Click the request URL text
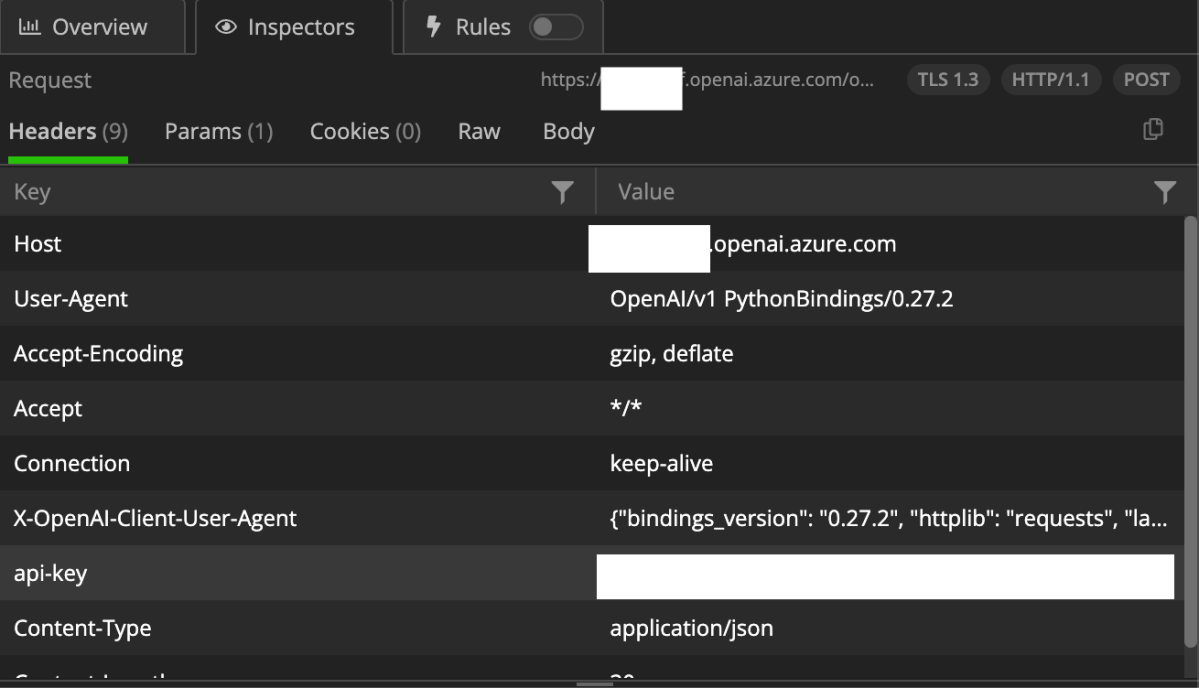The width and height of the screenshot is (1199, 688). pyautogui.click(x=780, y=81)
